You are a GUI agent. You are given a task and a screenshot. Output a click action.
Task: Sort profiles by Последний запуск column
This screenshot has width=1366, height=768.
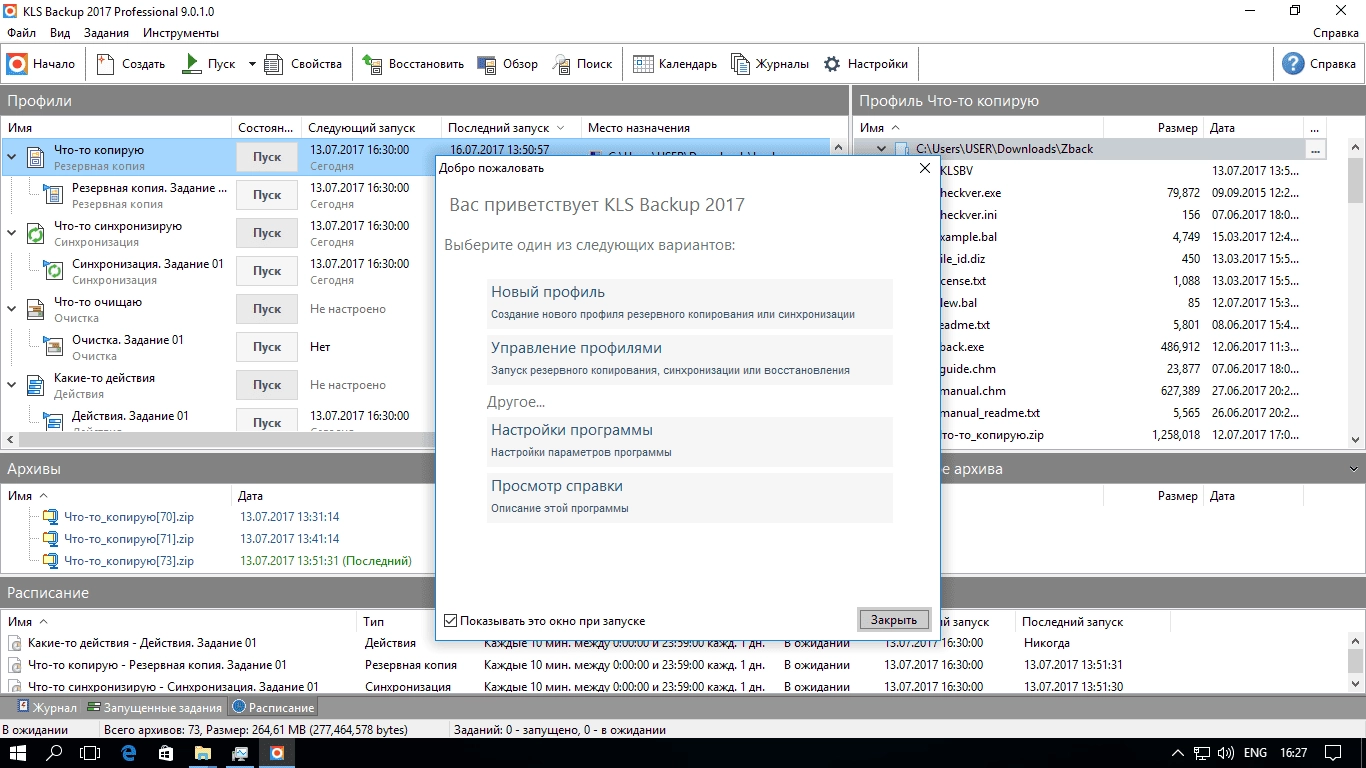coord(511,128)
